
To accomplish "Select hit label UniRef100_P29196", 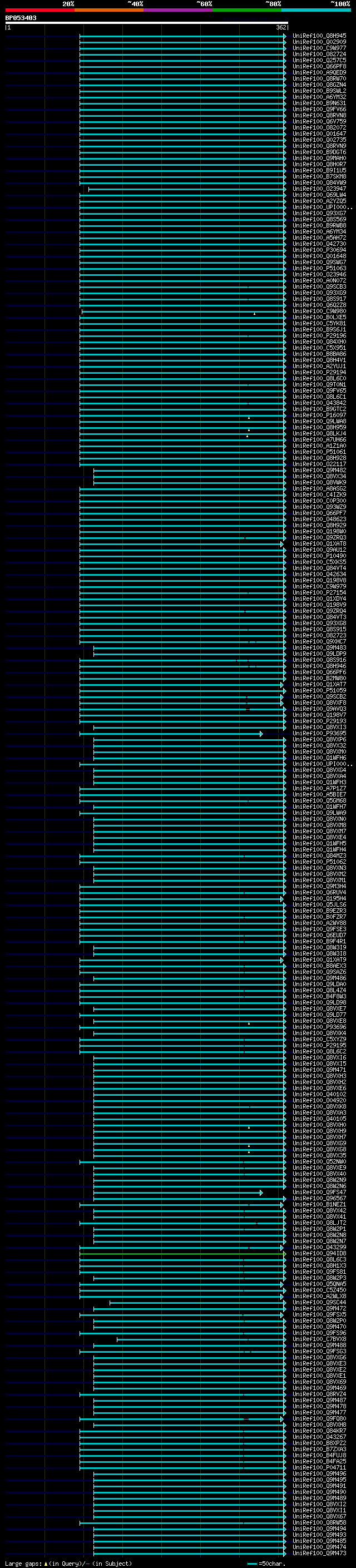I will [319, 335].
